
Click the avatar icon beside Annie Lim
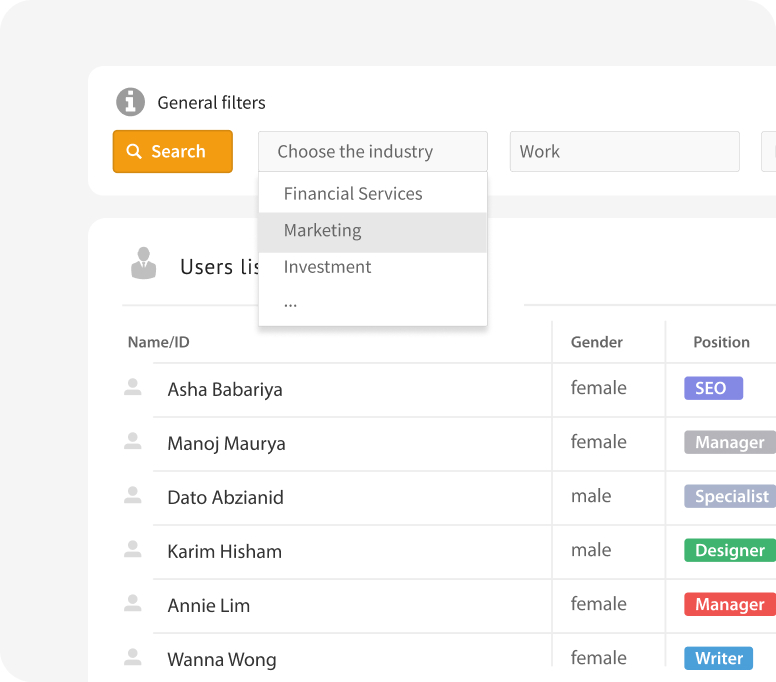132,603
